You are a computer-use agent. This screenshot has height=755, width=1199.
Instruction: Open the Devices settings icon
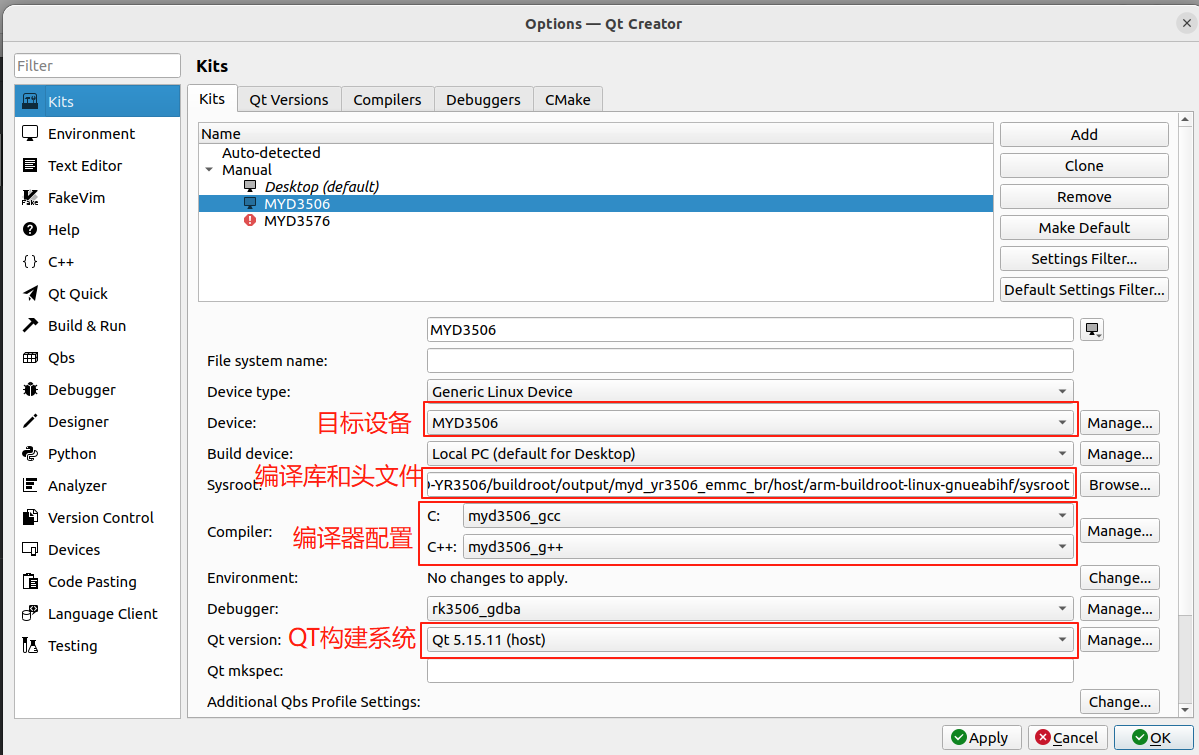[x=30, y=549]
